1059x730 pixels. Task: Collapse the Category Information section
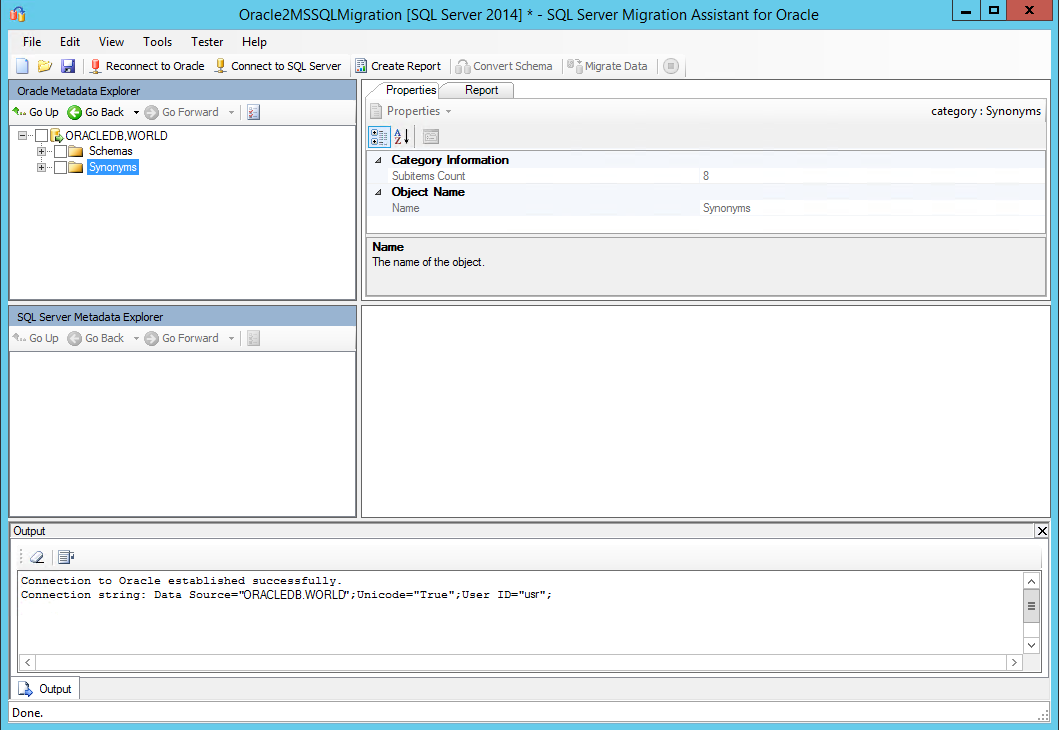click(378, 160)
